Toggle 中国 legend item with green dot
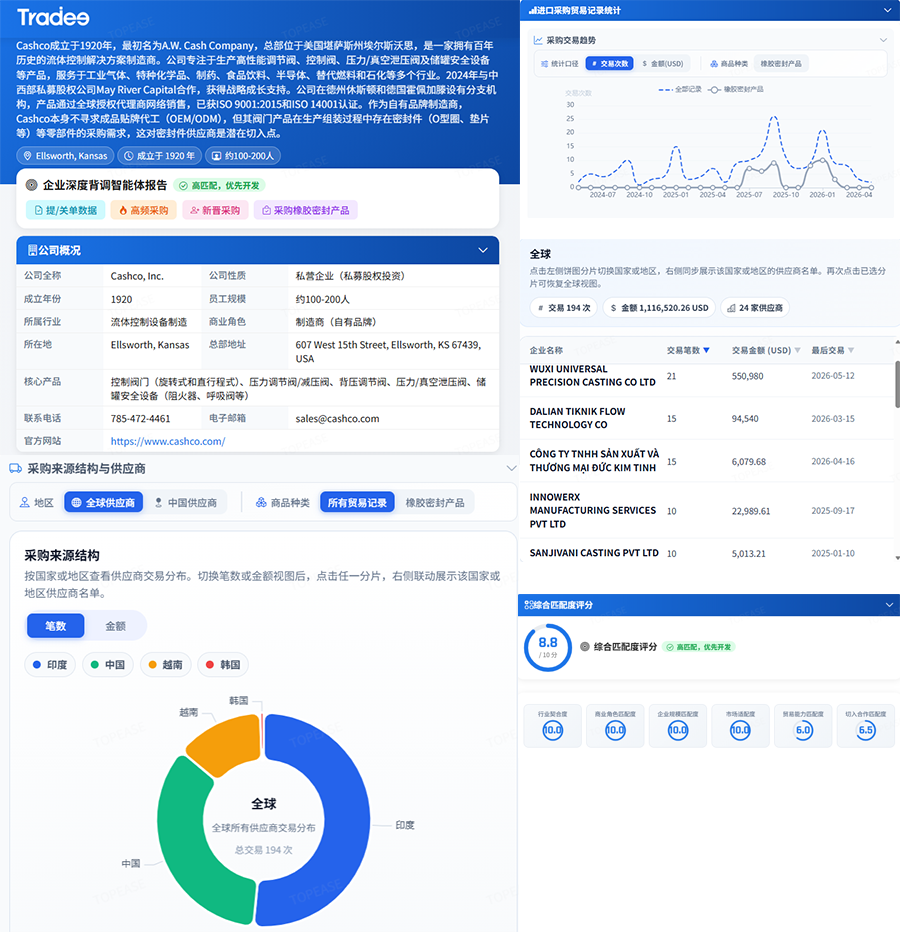 (x=108, y=665)
